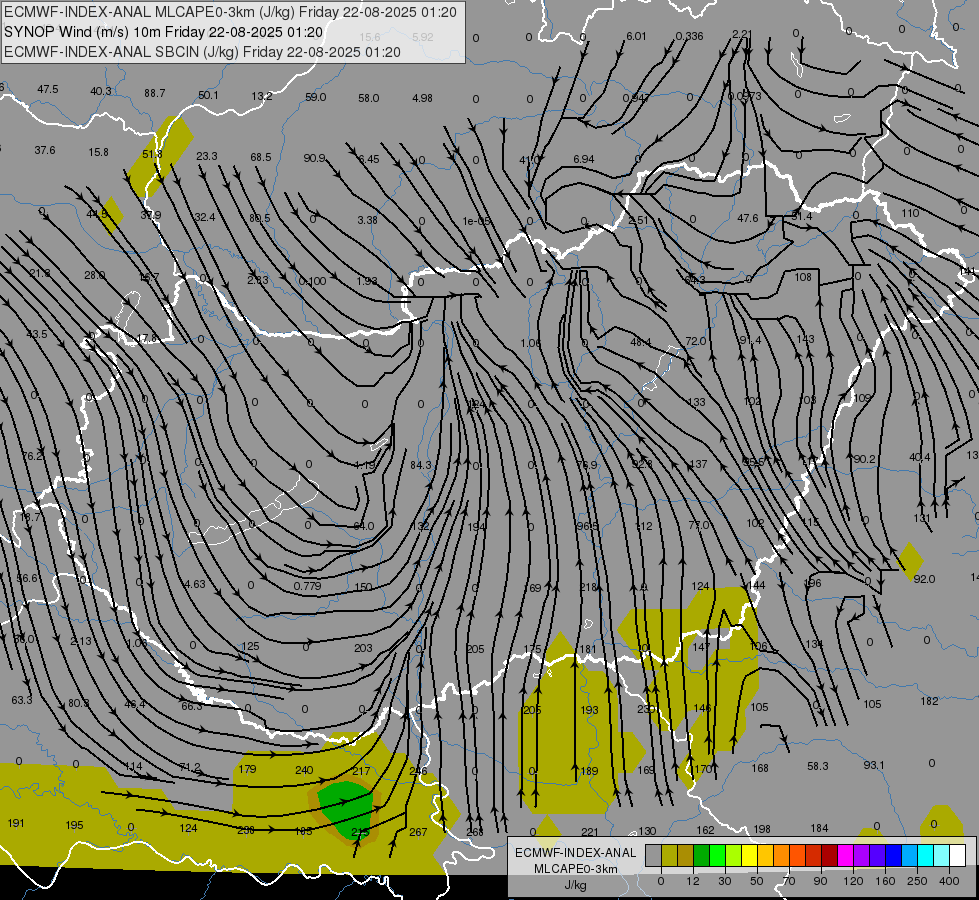
Task: Click the white swatch ending the legend
Action: (x=957, y=855)
